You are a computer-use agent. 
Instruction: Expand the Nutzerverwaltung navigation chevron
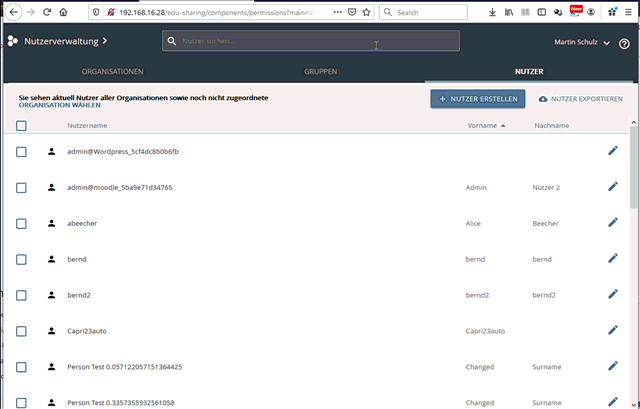coord(104,42)
